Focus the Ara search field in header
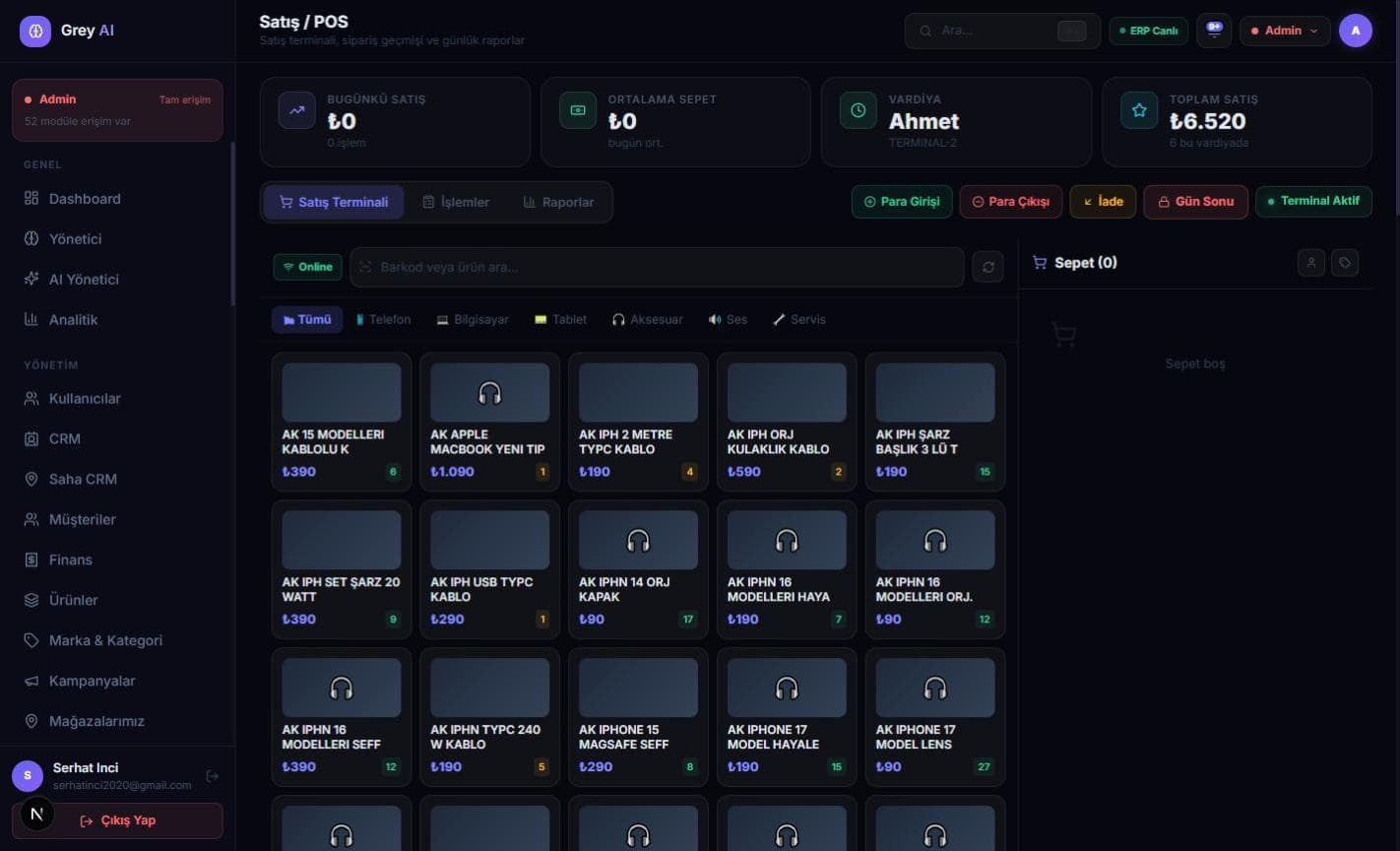This screenshot has width=1400, height=851. (x=1002, y=31)
